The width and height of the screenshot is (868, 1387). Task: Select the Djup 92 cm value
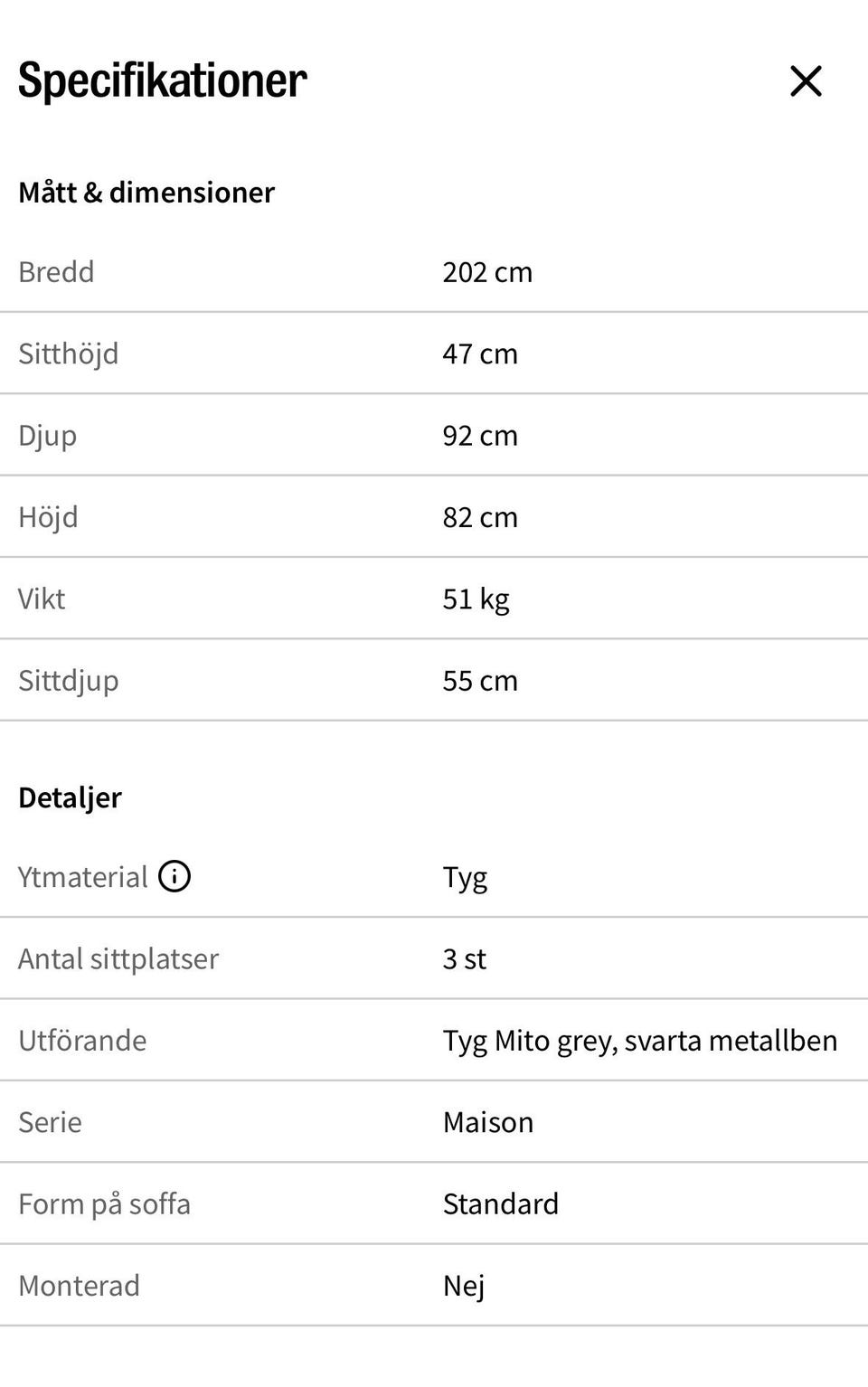click(480, 436)
